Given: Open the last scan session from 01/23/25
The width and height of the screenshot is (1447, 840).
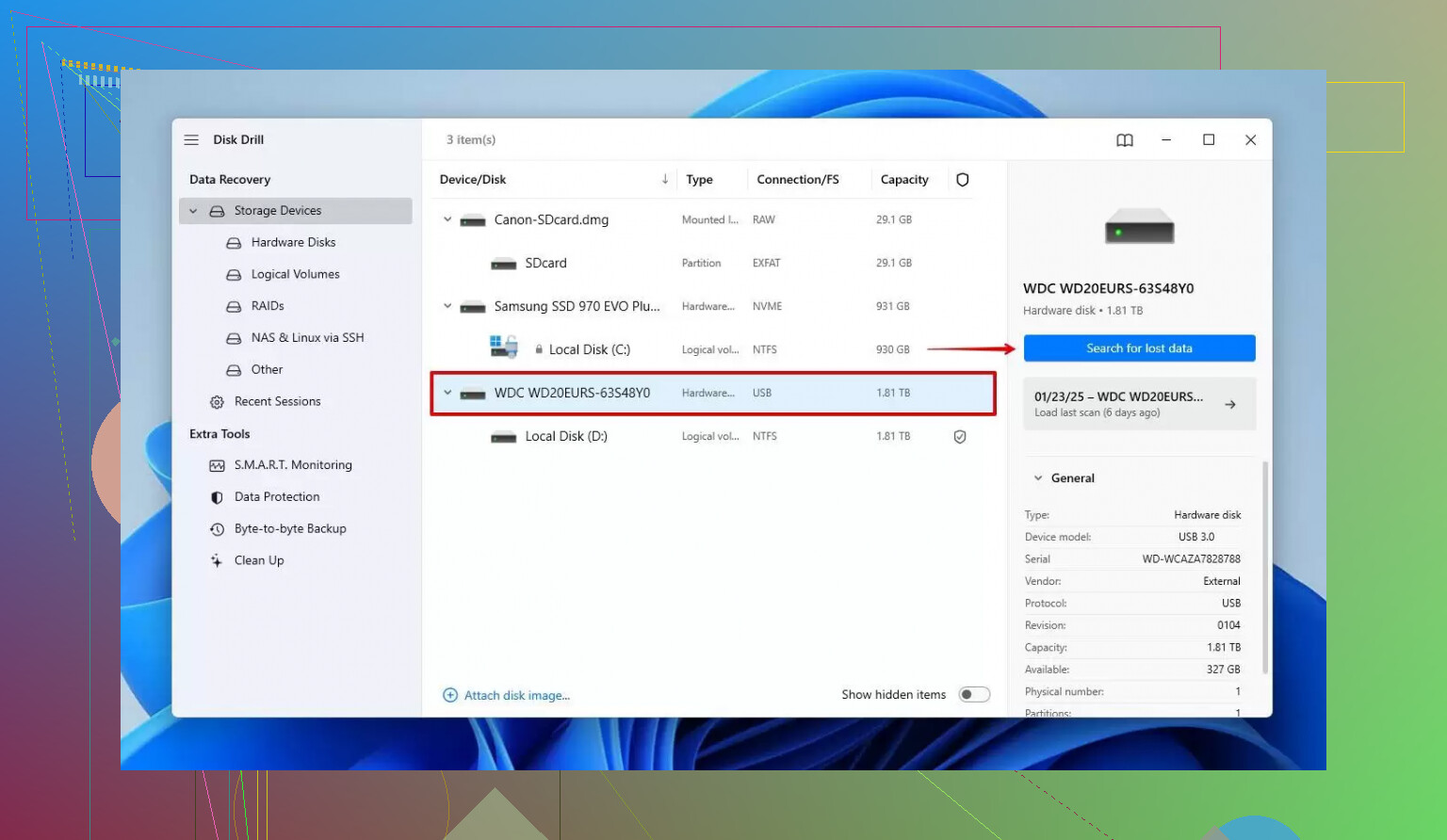Looking at the screenshot, I should tap(1139, 403).
